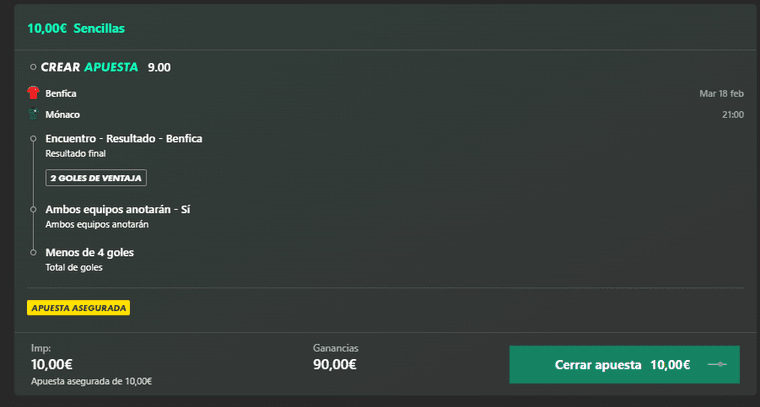This screenshot has width=760, height=407.
Task: Click the Menos de 4 goles selection
Action: (x=90, y=252)
